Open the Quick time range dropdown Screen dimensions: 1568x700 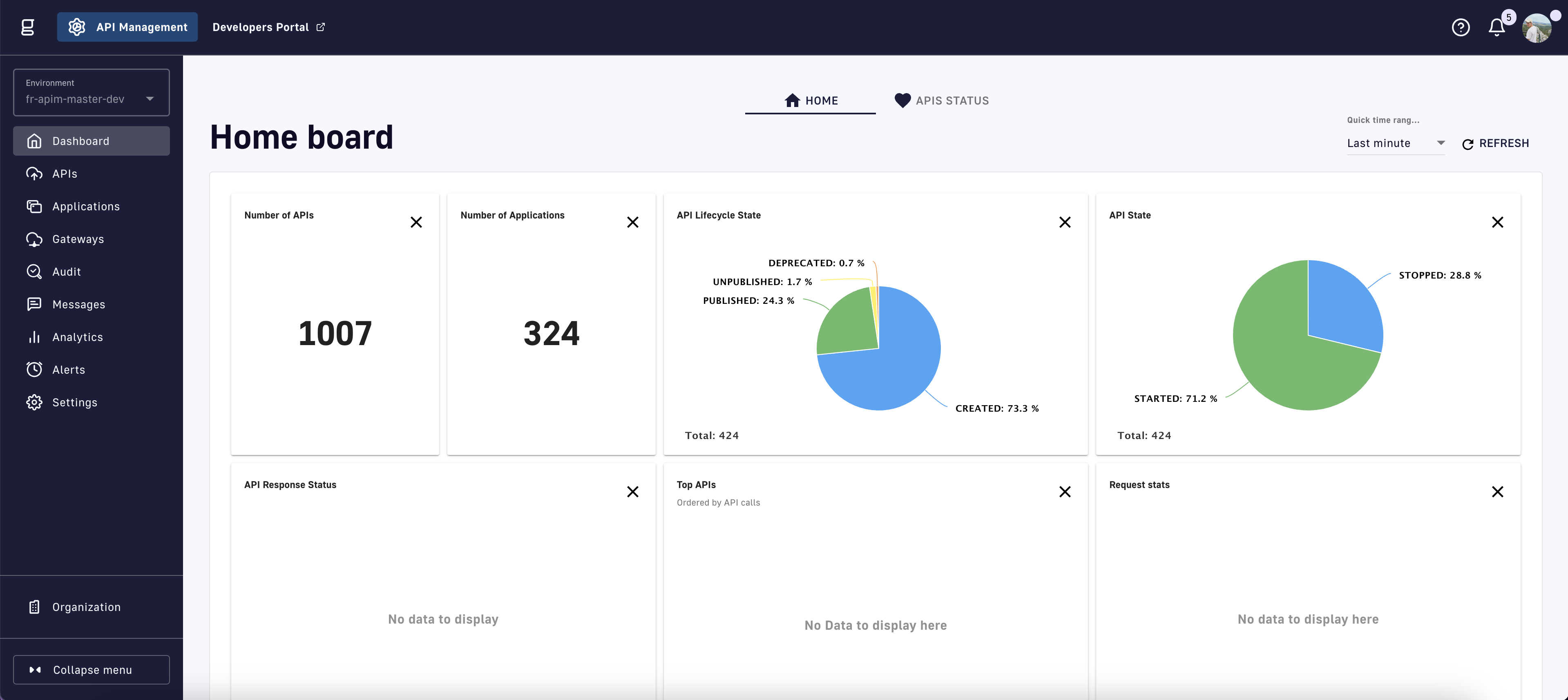[x=1394, y=143]
